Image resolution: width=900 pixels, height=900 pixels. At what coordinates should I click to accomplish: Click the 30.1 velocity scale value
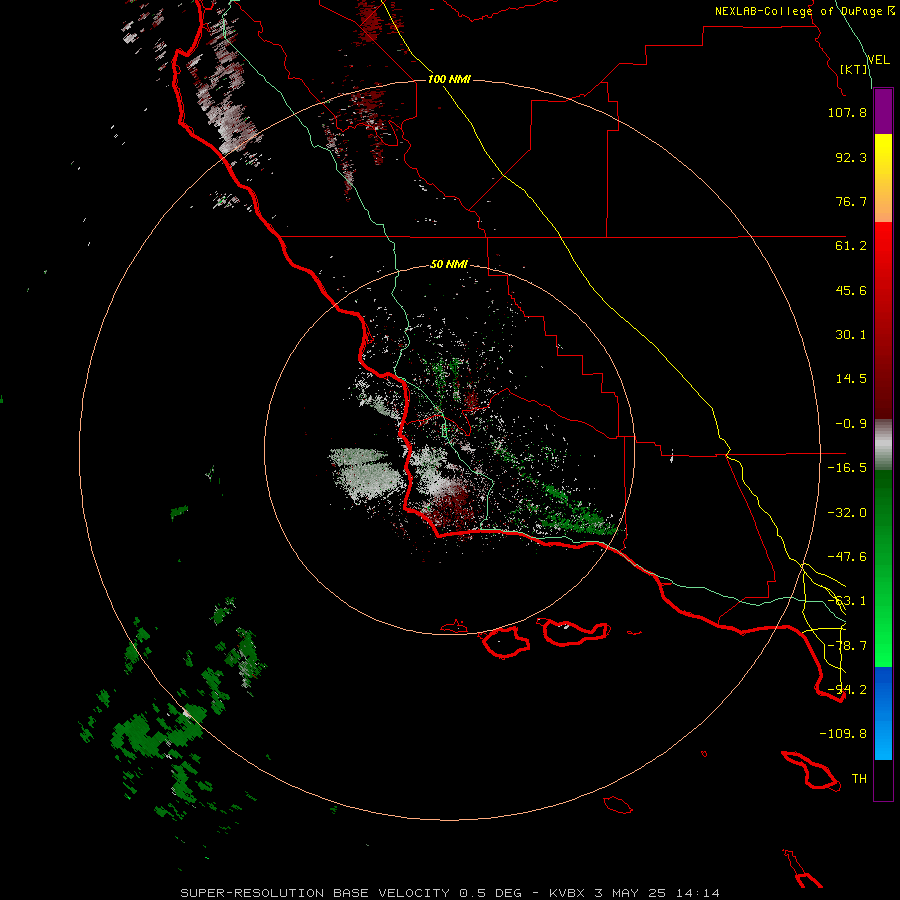pyautogui.click(x=851, y=335)
